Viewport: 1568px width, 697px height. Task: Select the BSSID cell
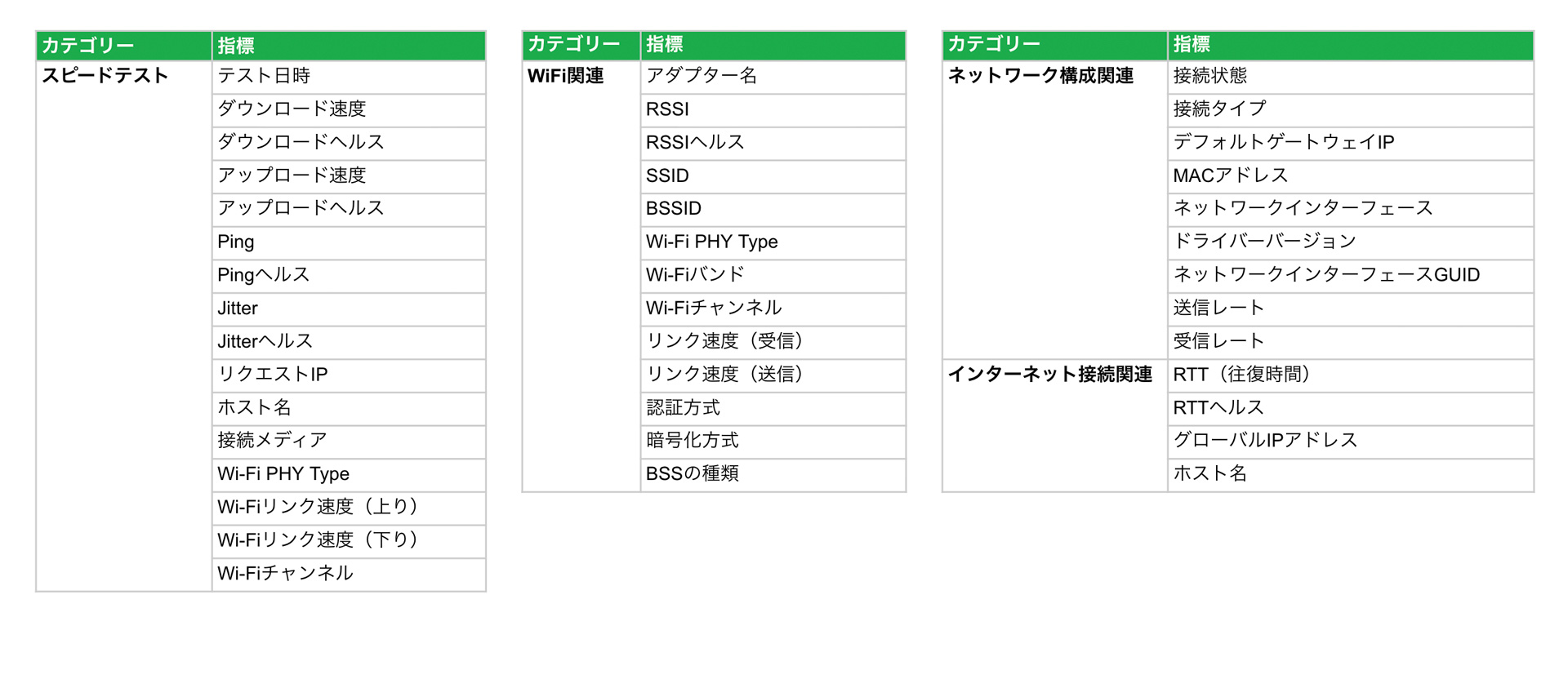click(674, 209)
